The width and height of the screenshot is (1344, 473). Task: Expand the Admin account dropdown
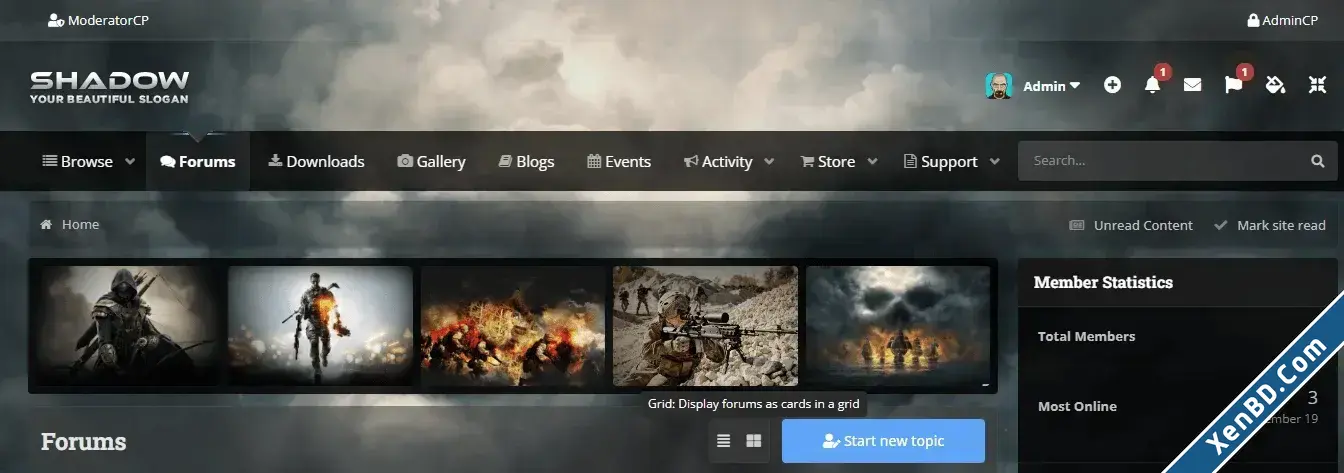(1051, 86)
